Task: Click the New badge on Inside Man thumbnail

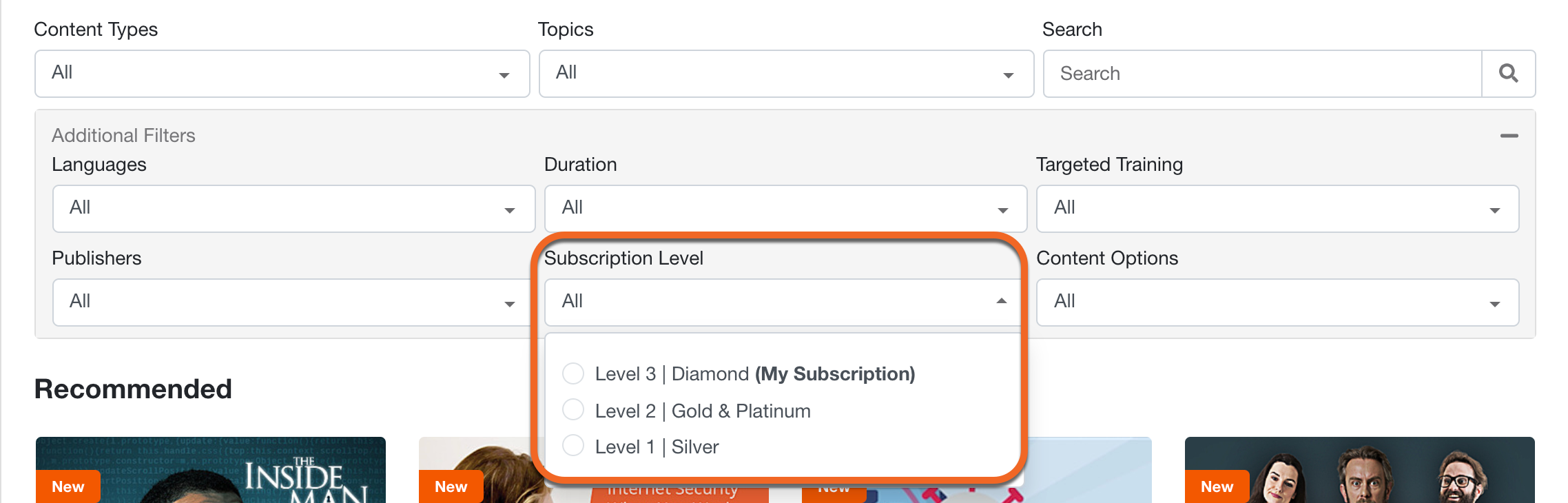Action: point(68,486)
